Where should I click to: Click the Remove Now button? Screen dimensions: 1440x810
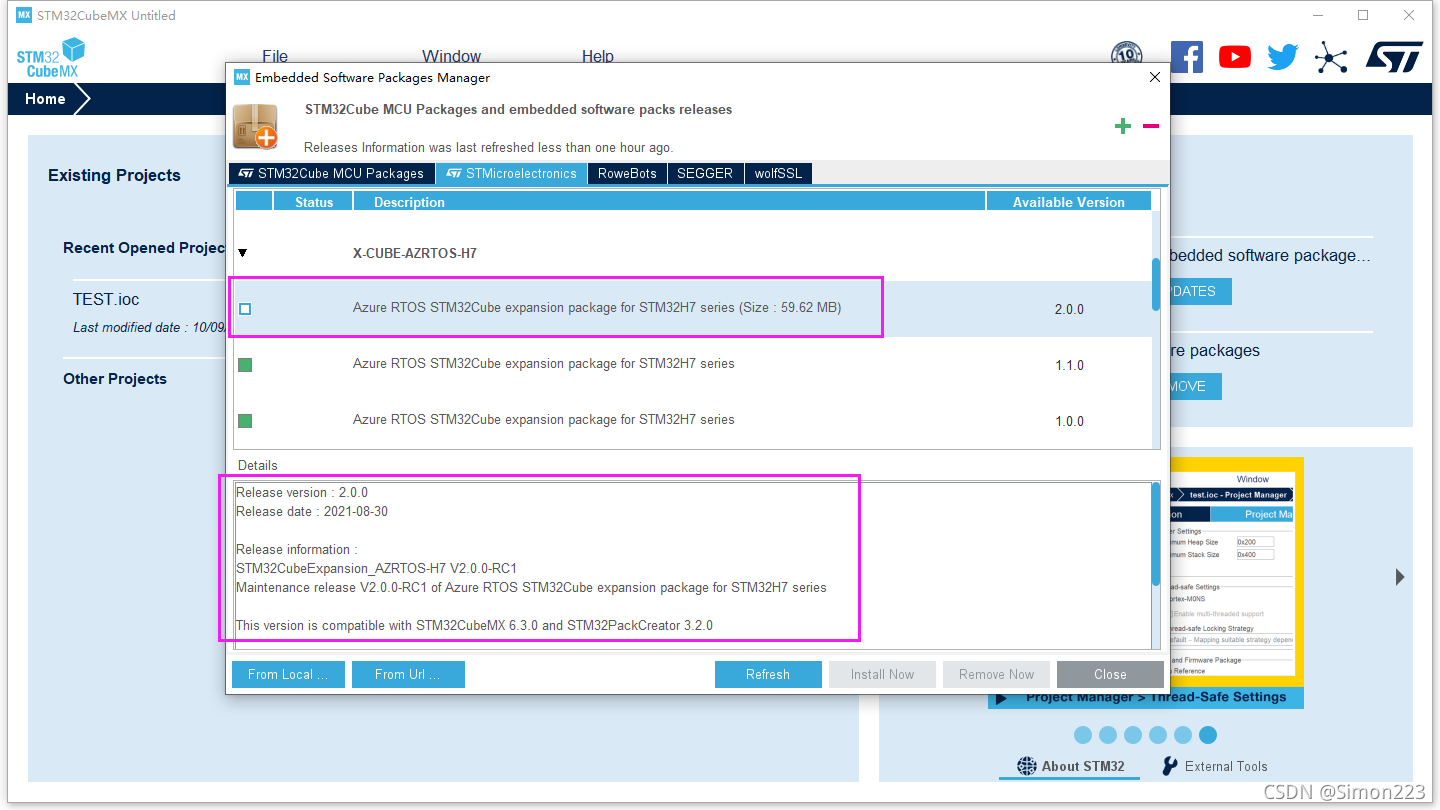pyautogui.click(x=996, y=674)
